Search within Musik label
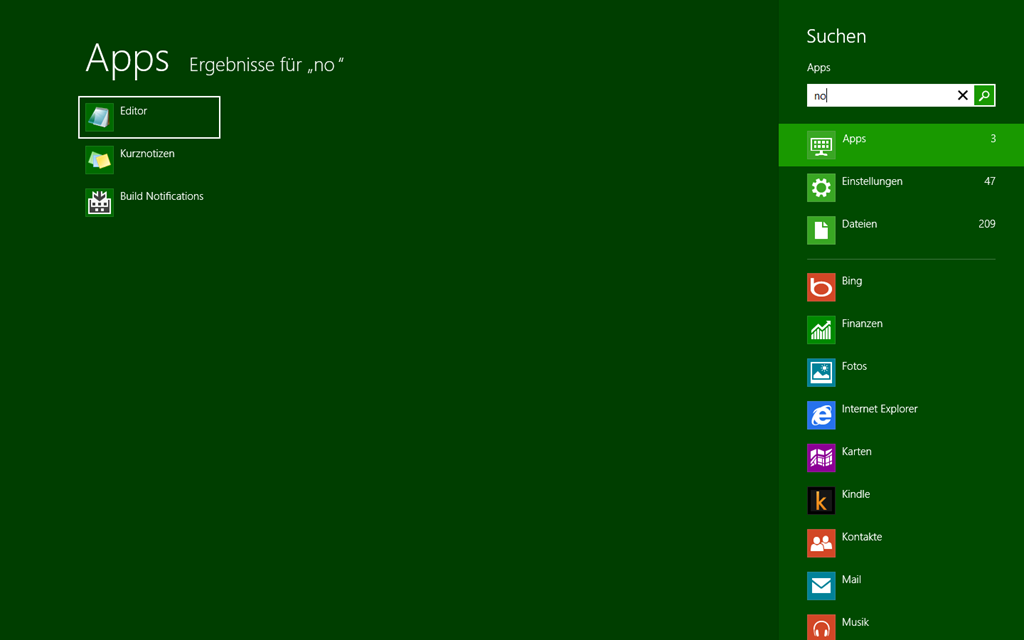 tap(855, 622)
